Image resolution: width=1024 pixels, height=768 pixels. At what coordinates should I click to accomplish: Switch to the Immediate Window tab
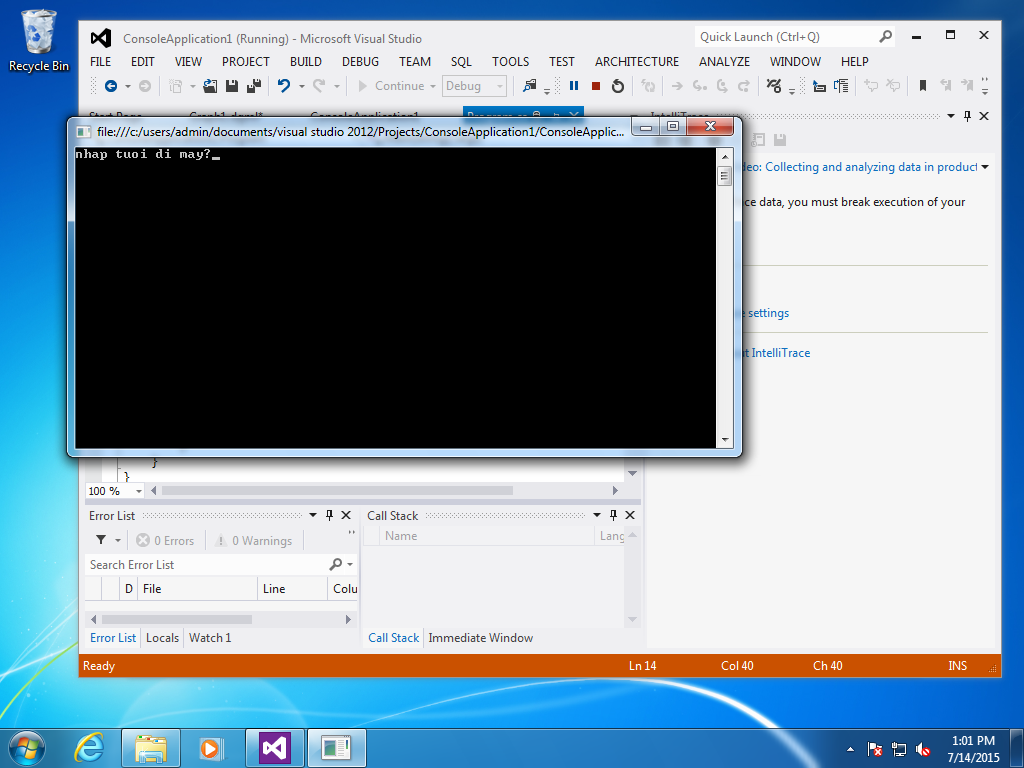pyautogui.click(x=480, y=638)
